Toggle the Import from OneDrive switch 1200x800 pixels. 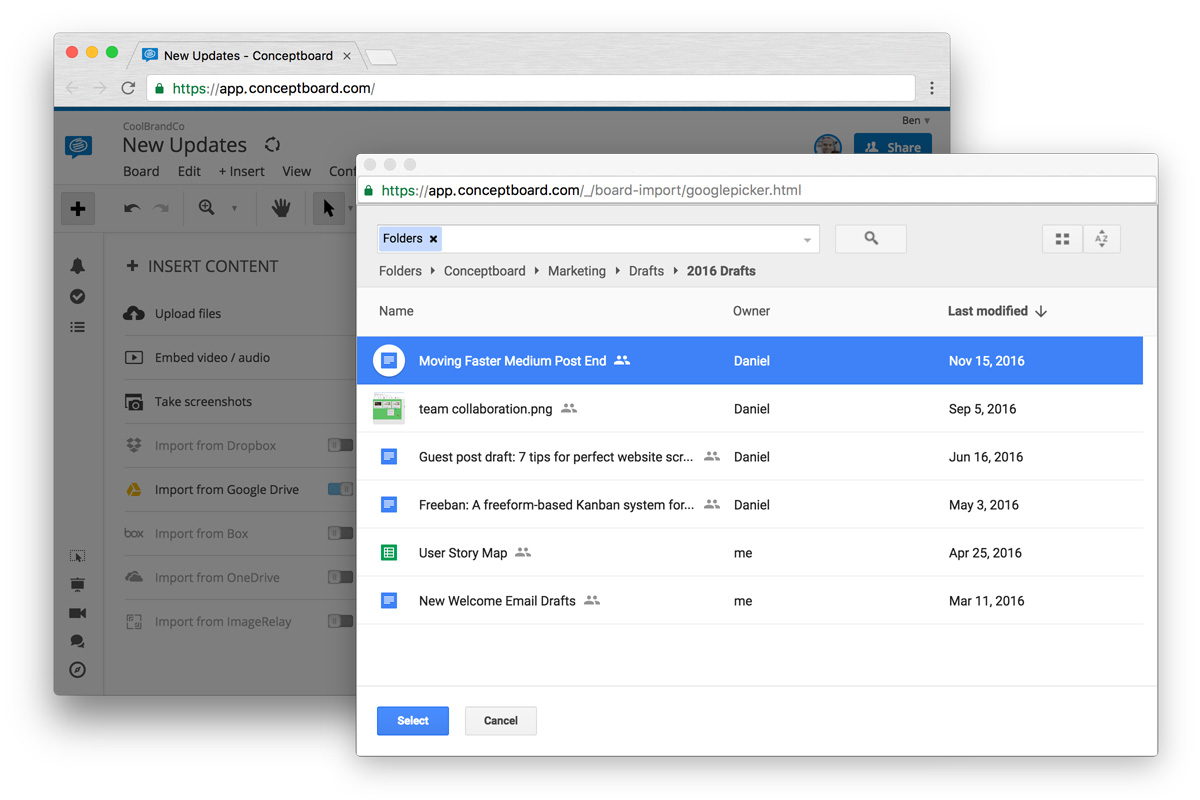341,577
